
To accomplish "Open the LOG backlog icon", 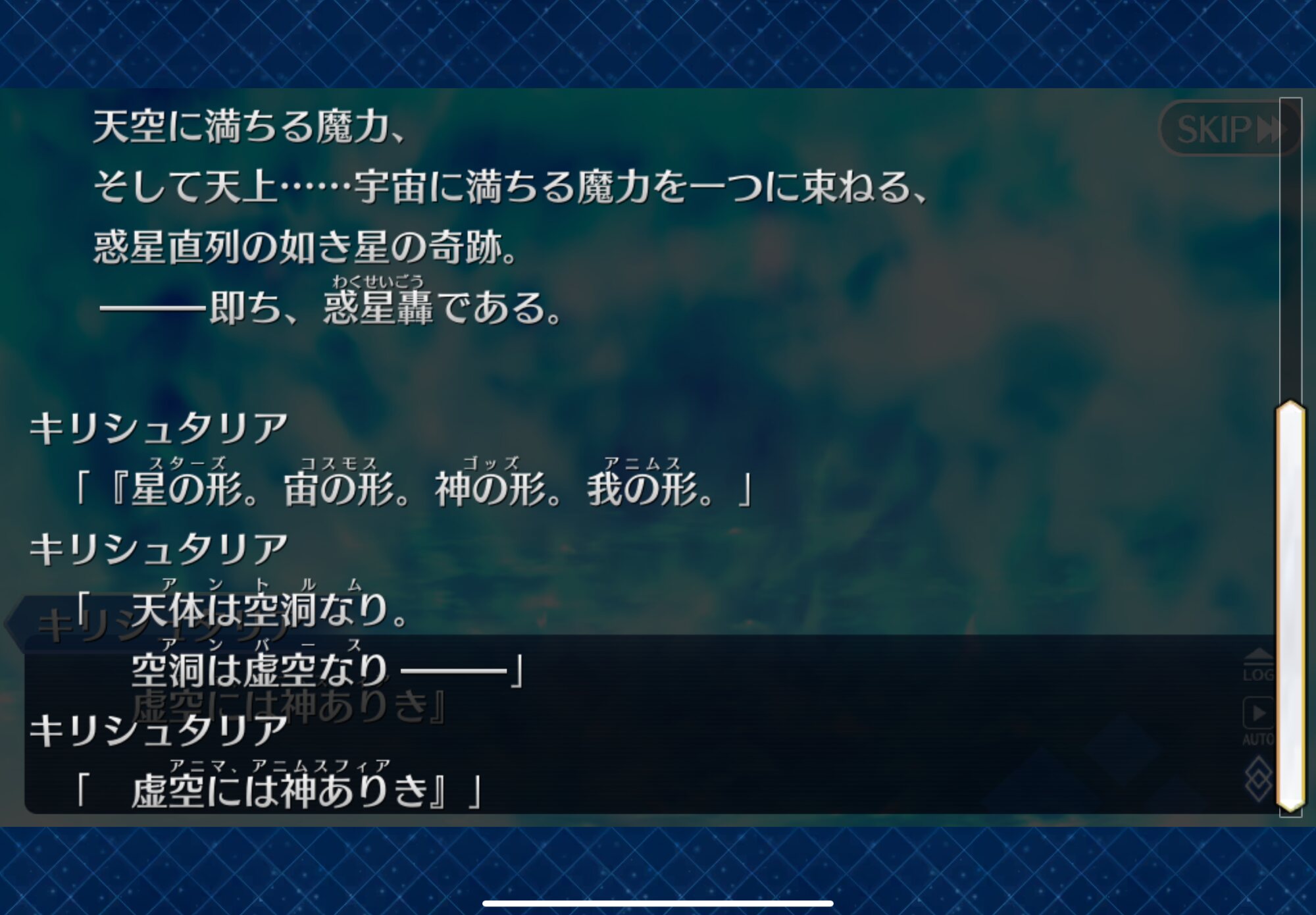I will pyautogui.click(x=1258, y=665).
